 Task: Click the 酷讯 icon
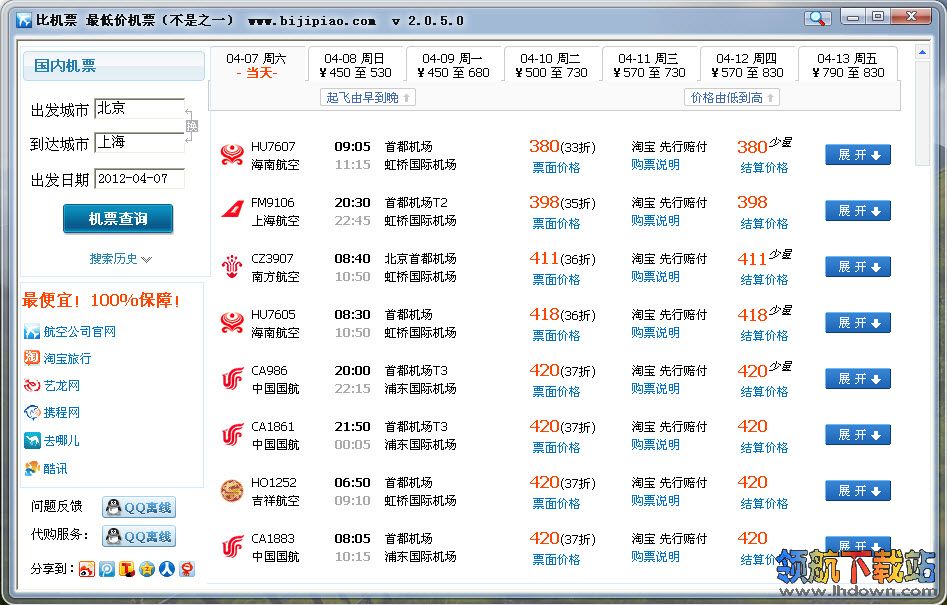coord(31,468)
